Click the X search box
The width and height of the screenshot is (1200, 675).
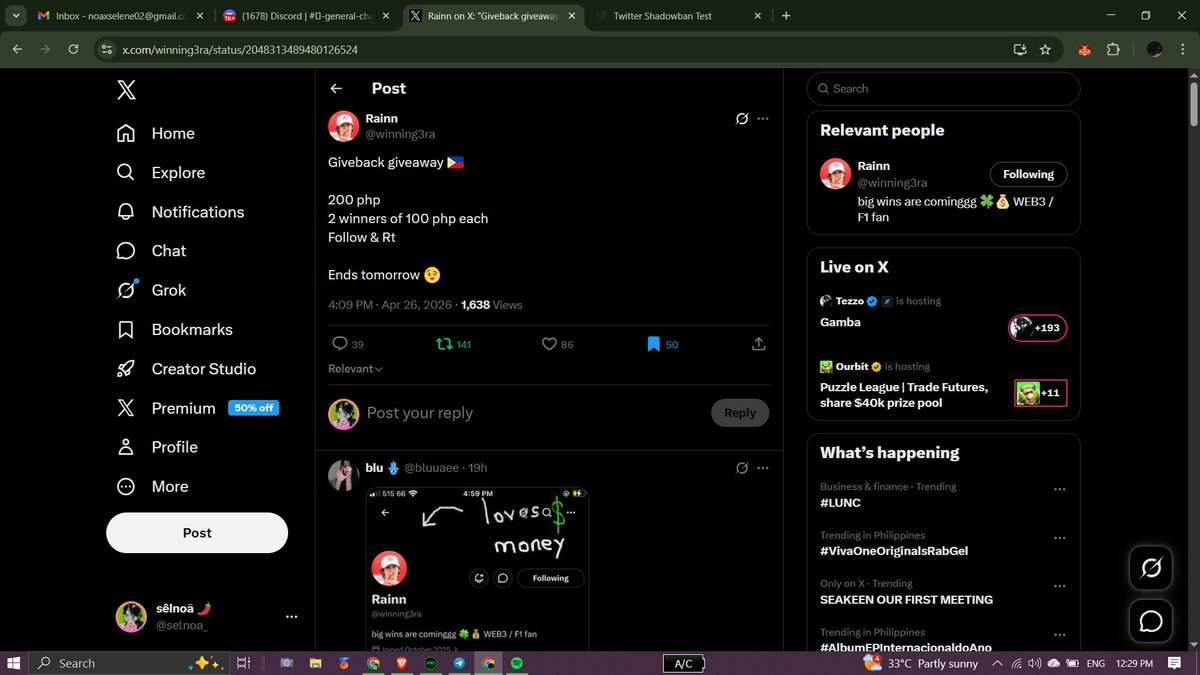pos(943,88)
